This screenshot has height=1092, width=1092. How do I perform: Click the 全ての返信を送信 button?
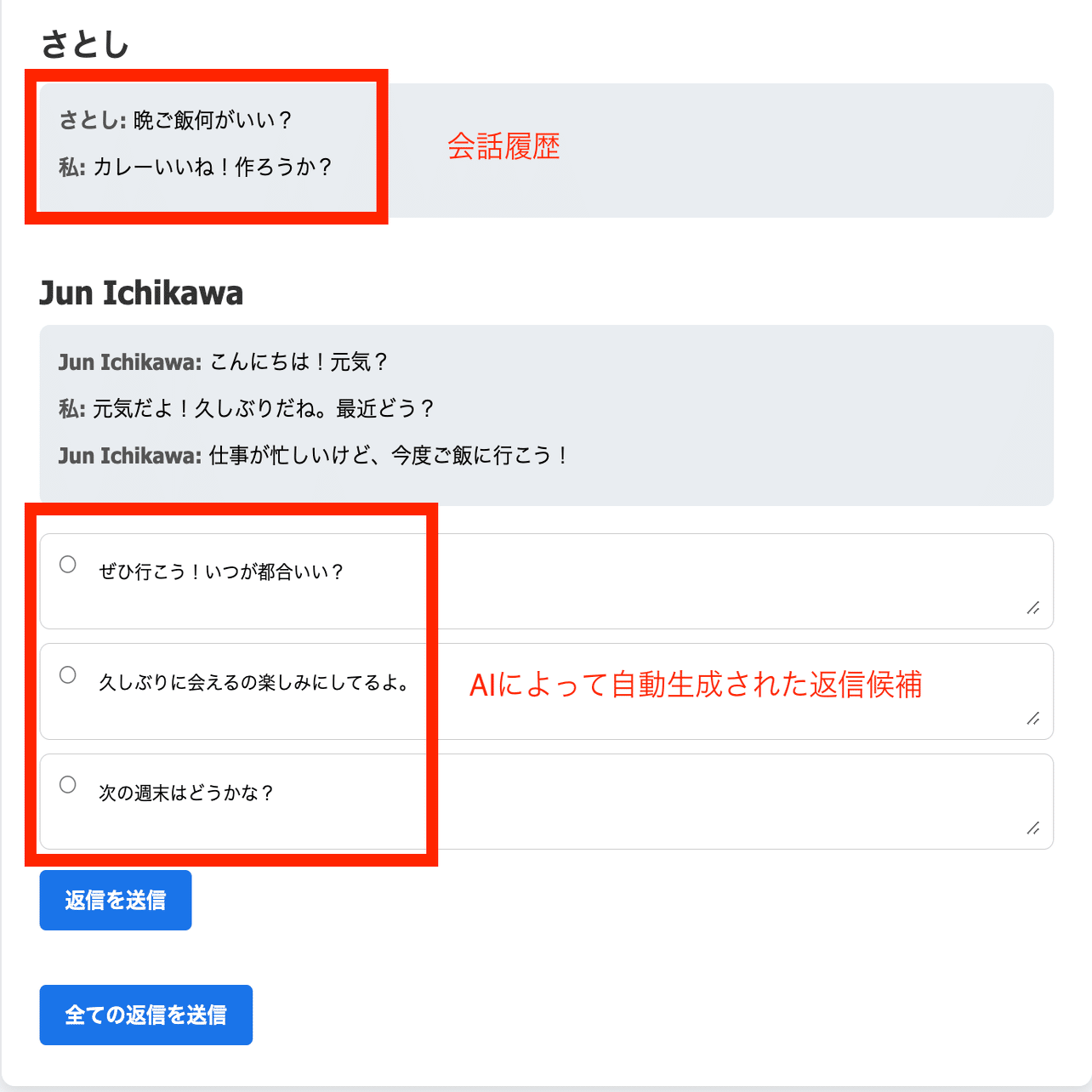coord(145,1015)
